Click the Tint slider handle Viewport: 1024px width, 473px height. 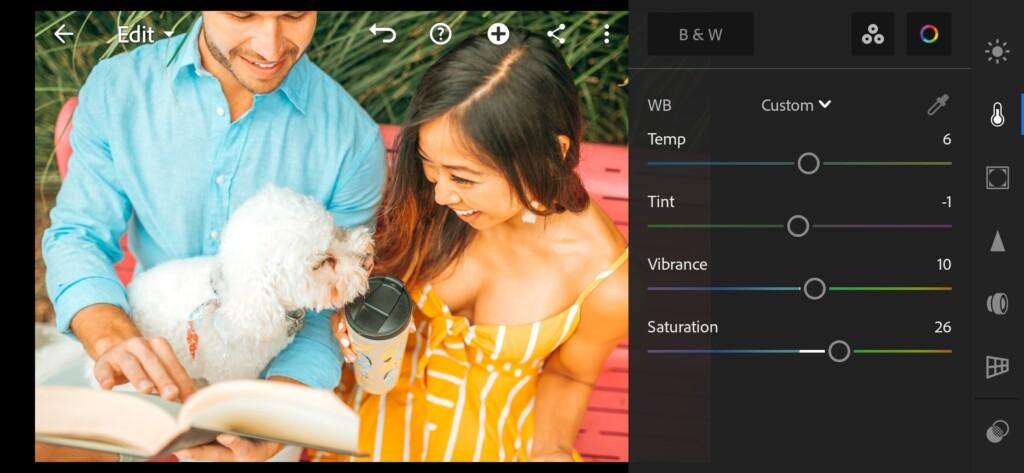click(x=798, y=226)
